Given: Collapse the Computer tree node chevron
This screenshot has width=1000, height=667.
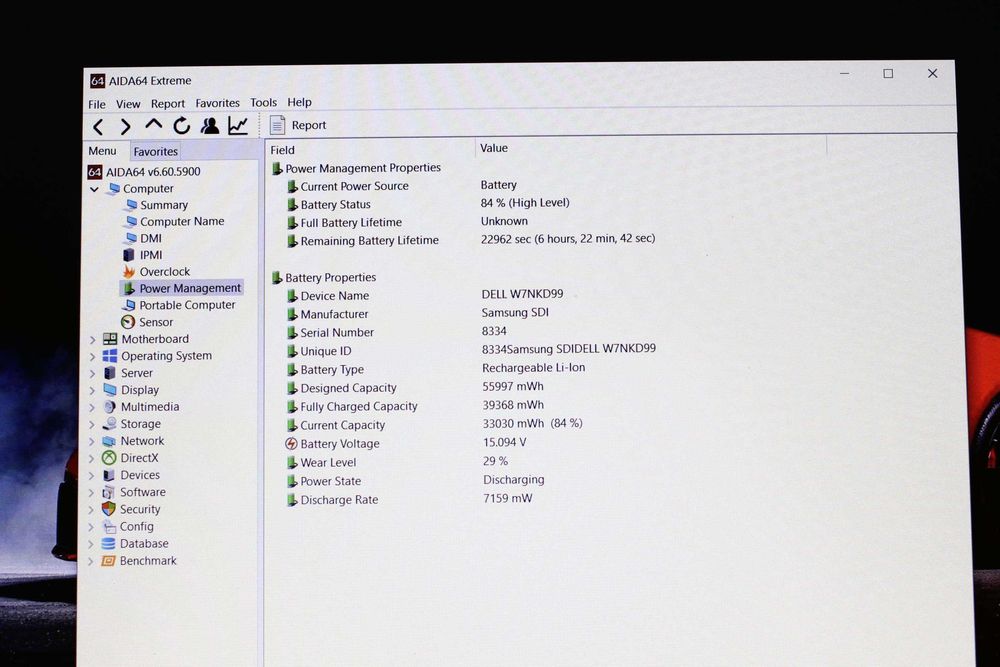Looking at the screenshot, I should pos(94,189).
